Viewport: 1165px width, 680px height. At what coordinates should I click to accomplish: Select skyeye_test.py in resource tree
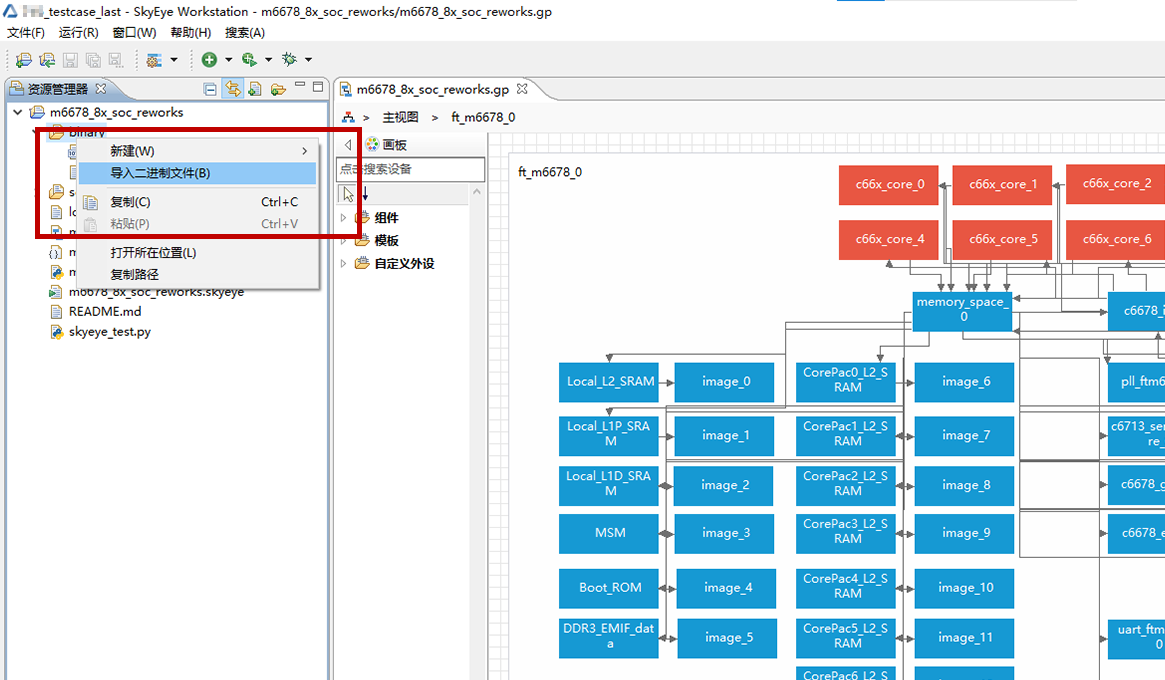110,331
